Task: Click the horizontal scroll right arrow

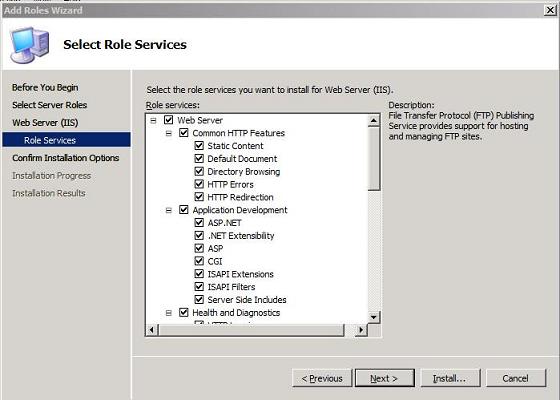Action: click(x=361, y=330)
